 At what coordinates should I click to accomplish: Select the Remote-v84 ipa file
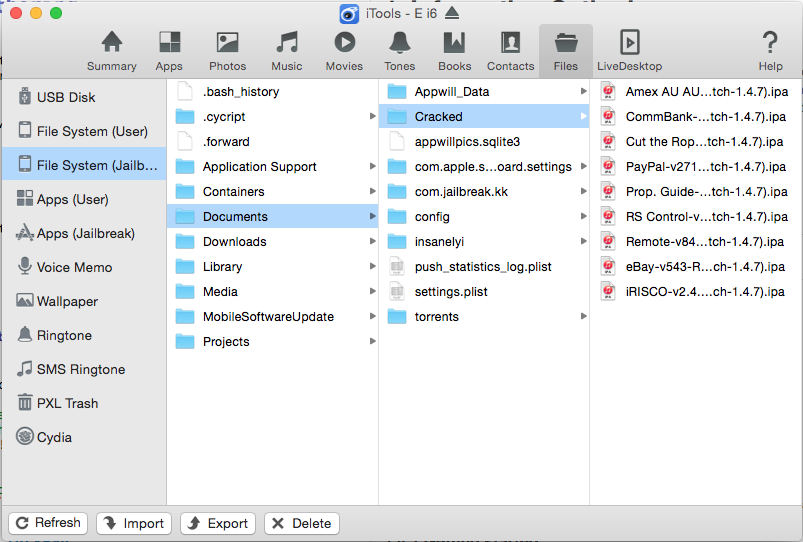click(696, 241)
